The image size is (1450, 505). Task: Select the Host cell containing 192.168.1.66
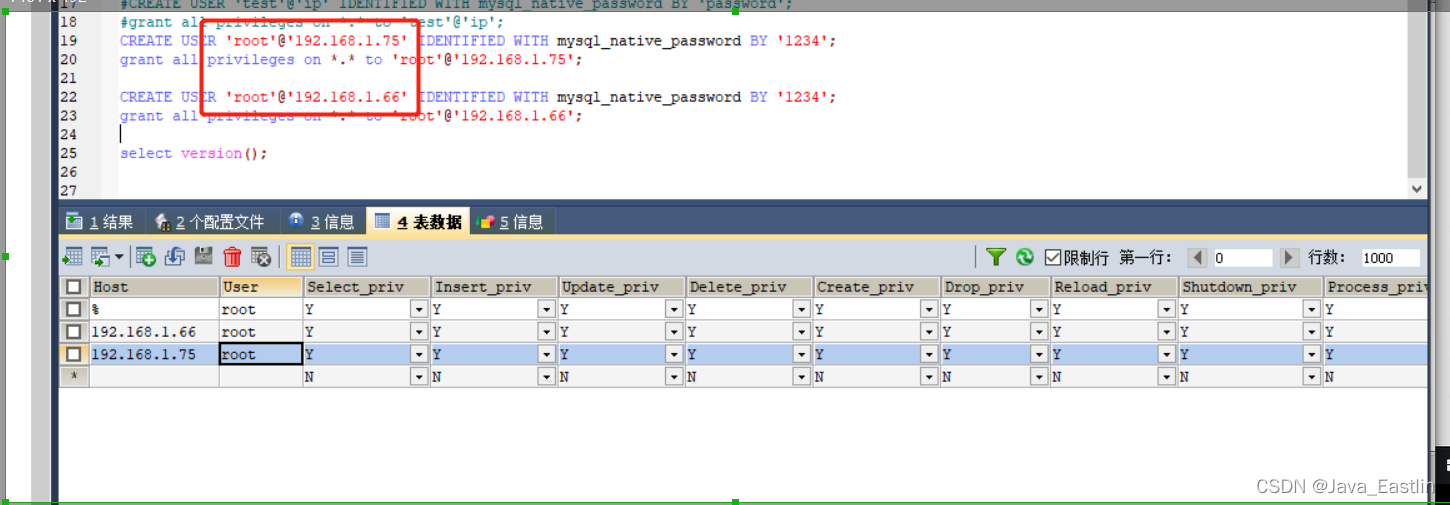click(x=154, y=332)
